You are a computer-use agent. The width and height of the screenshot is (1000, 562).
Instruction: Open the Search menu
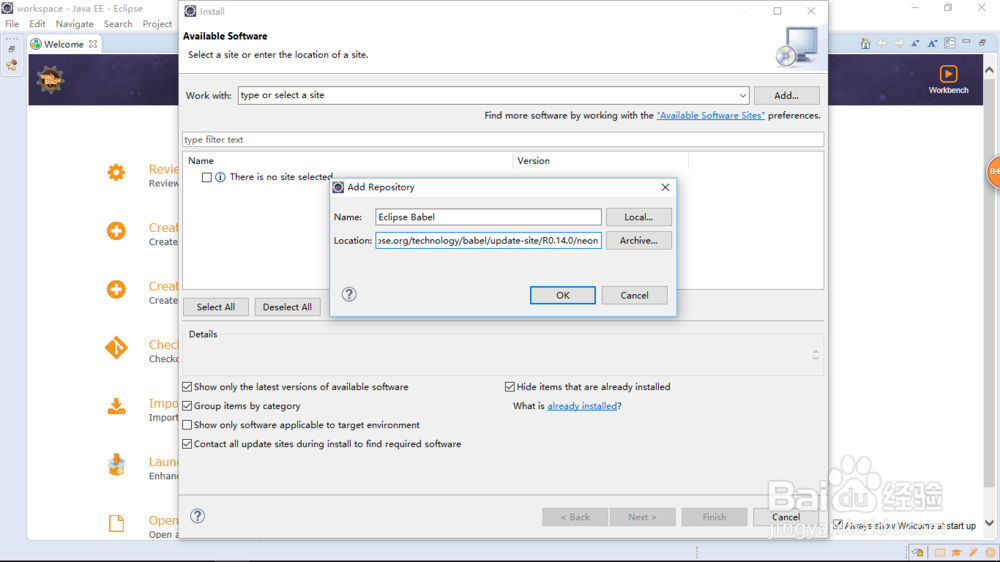pyautogui.click(x=118, y=24)
